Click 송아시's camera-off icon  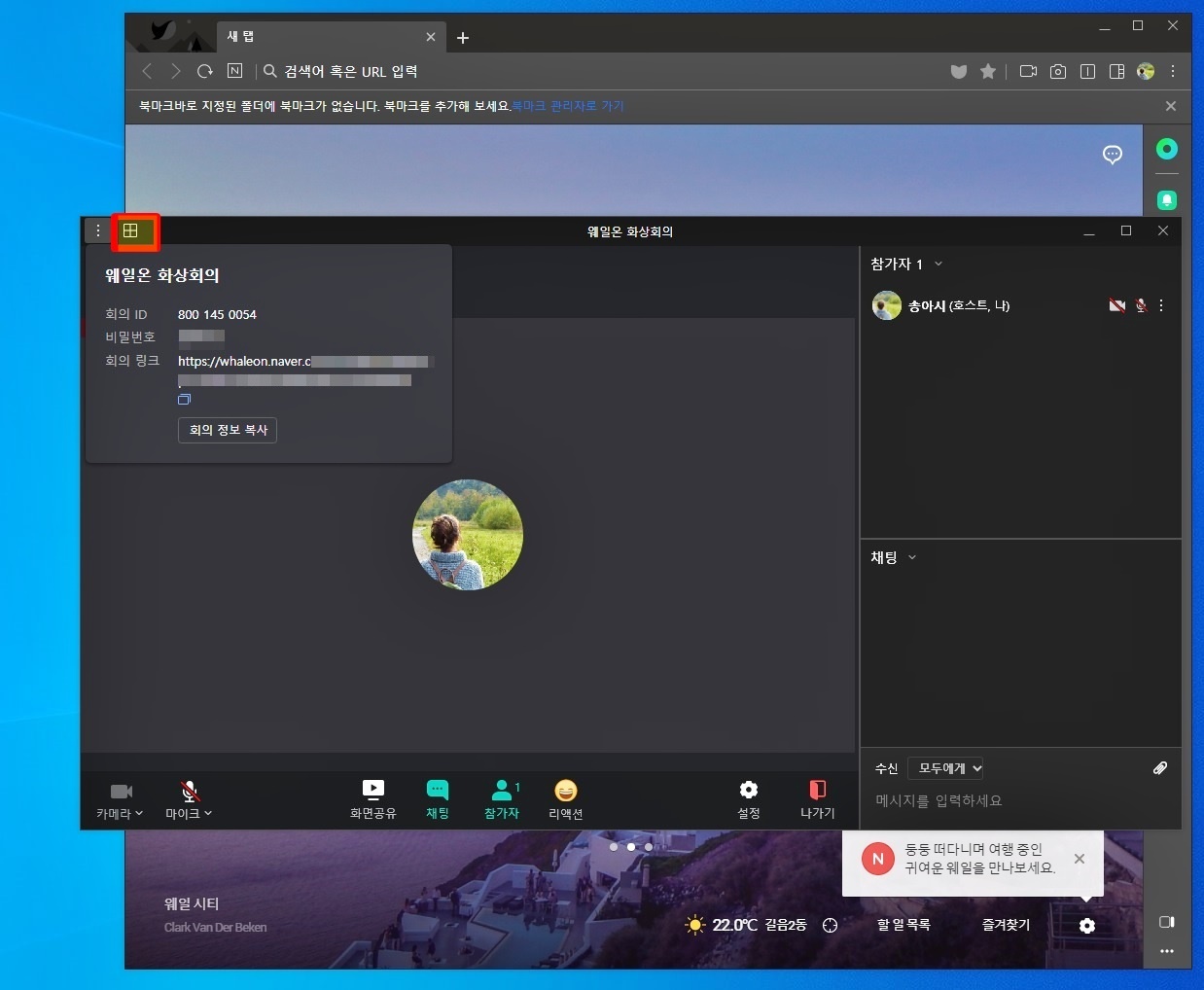1117,305
